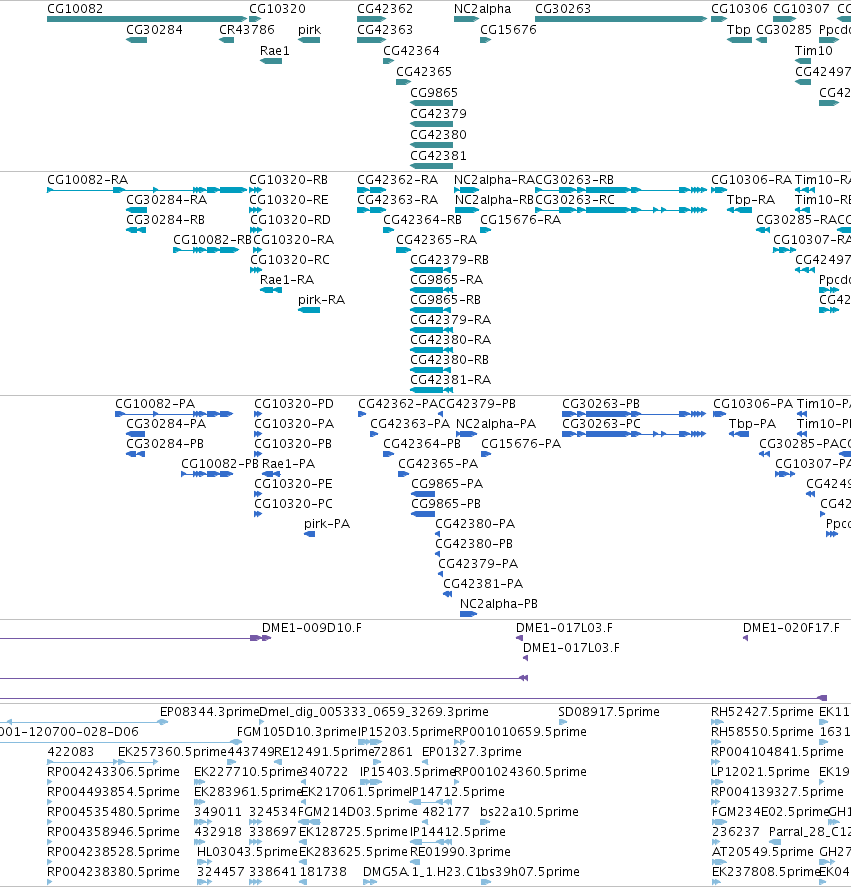Click the CG42381 gene label
The image size is (851, 887).
(x=439, y=156)
